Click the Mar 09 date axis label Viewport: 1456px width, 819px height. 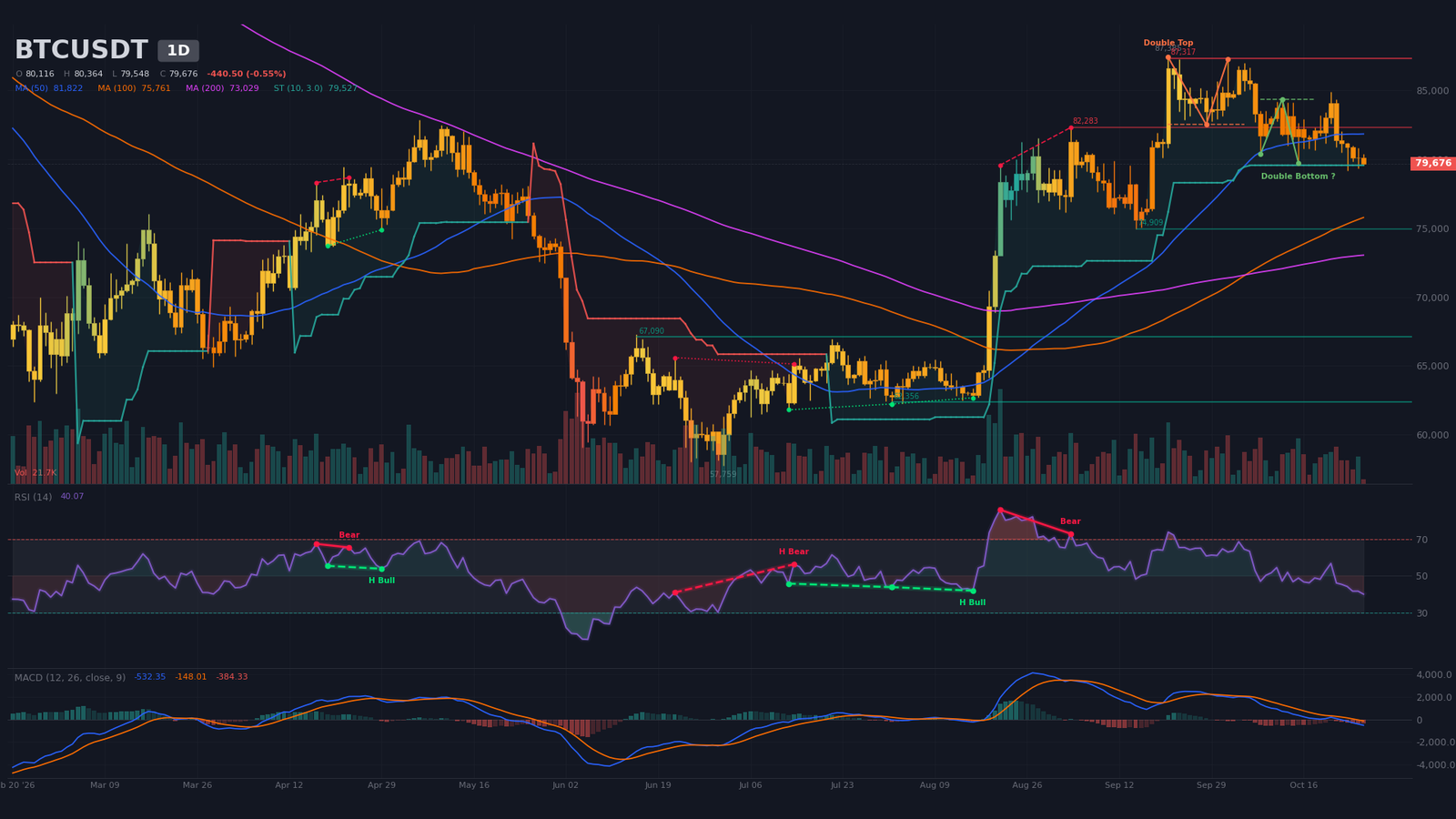click(x=106, y=784)
